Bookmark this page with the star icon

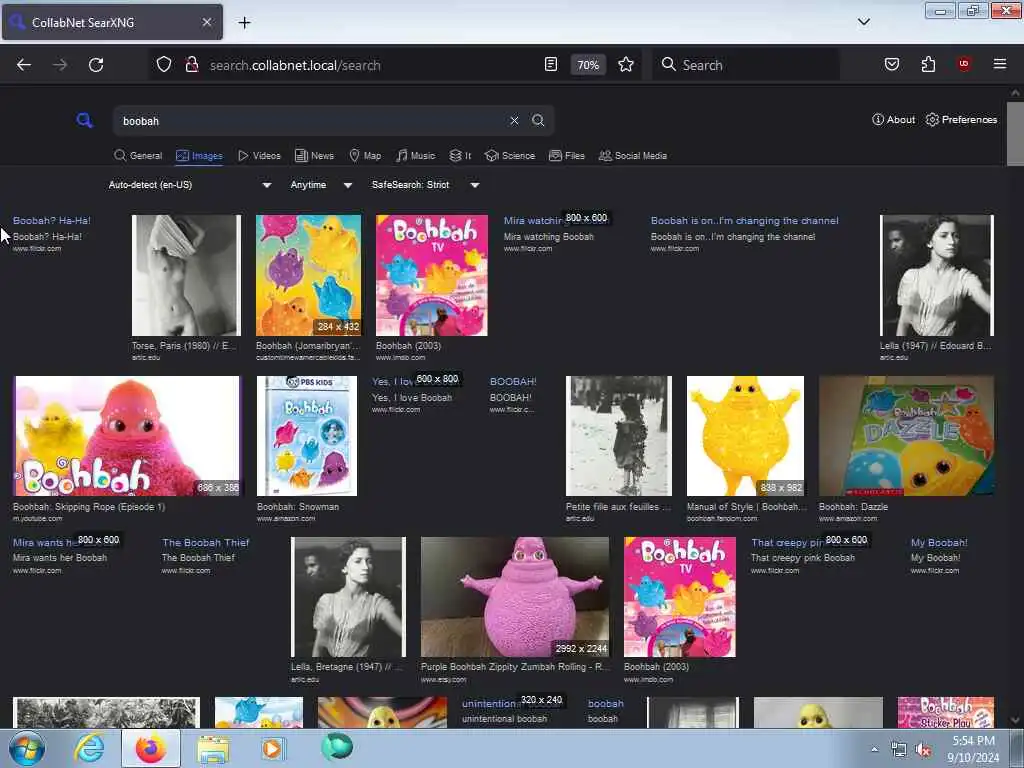pos(626,65)
